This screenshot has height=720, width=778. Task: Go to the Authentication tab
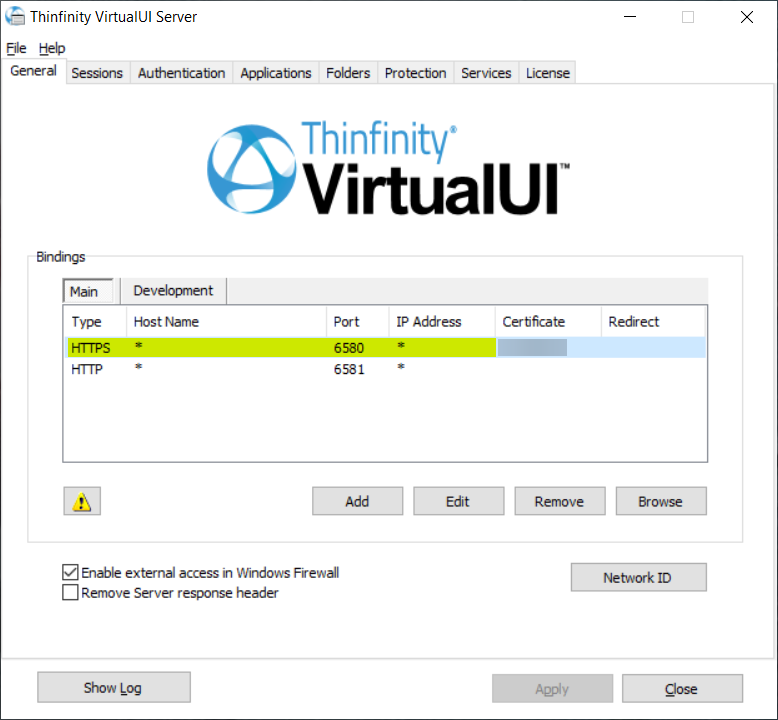point(182,73)
